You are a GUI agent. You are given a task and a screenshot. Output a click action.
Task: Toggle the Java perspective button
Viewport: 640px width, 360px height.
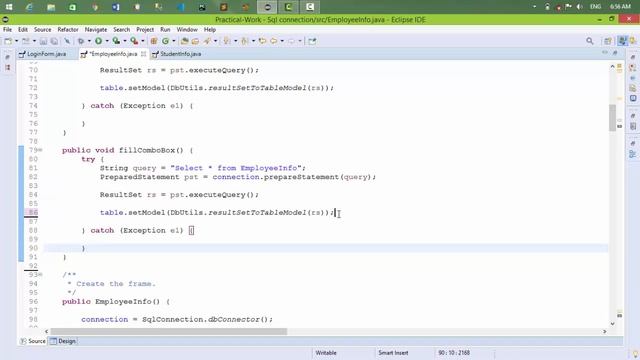point(622,41)
